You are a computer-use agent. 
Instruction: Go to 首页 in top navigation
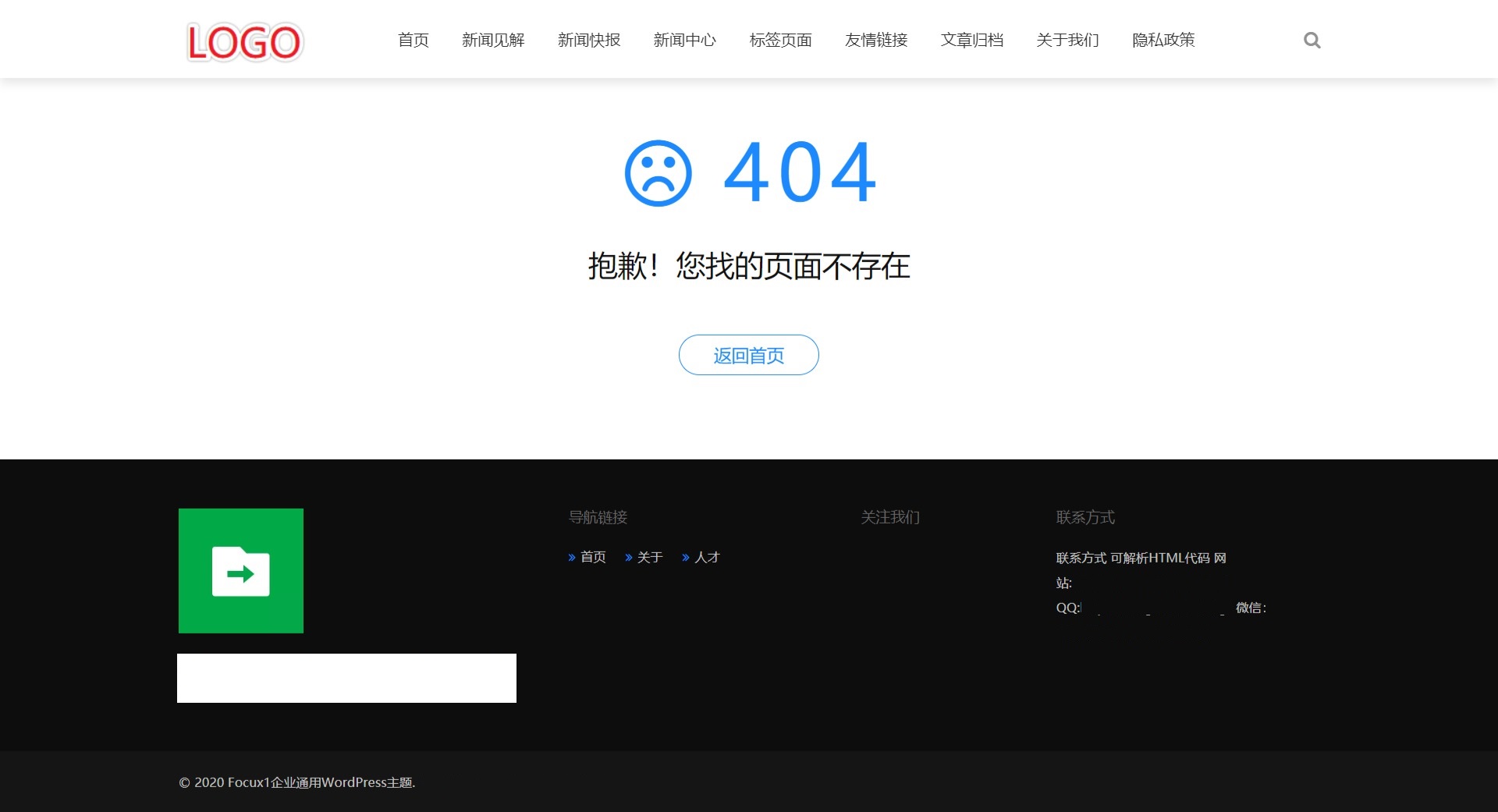tap(413, 41)
